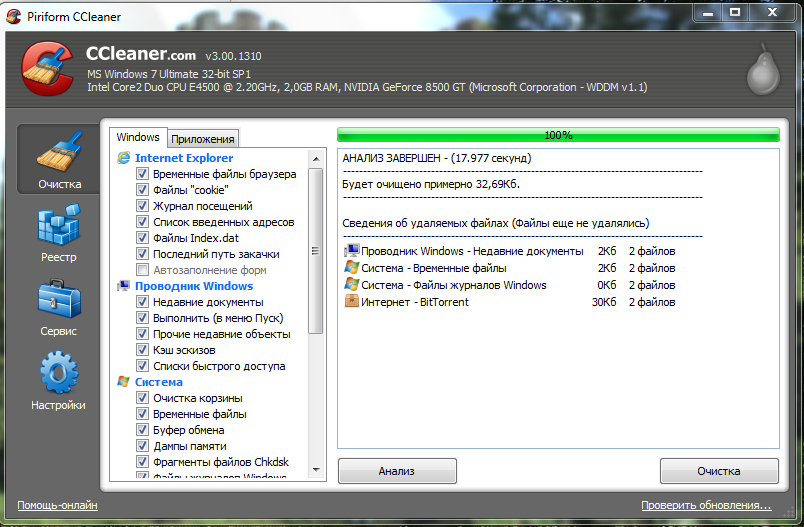This screenshot has height=527, width=804.
Task: Open the Помощь-онлайн link
Action: pos(57,505)
